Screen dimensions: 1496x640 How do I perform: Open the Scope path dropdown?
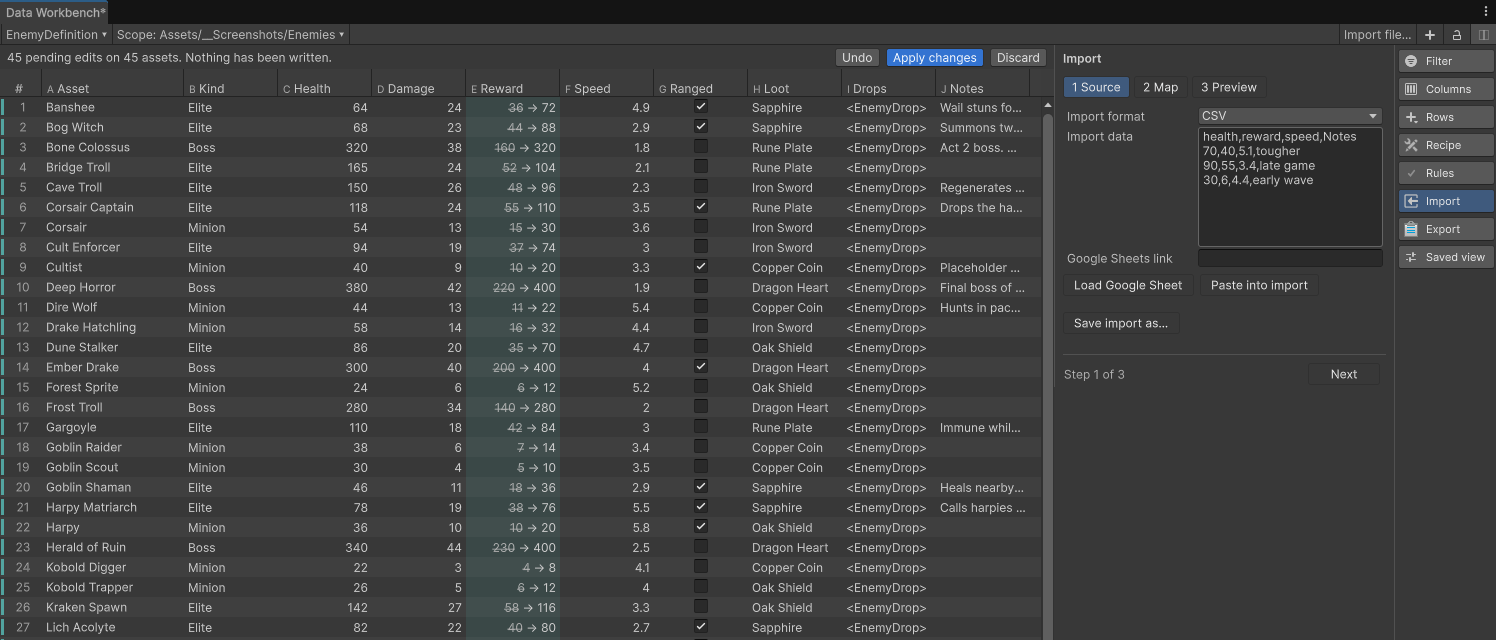point(230,35)
